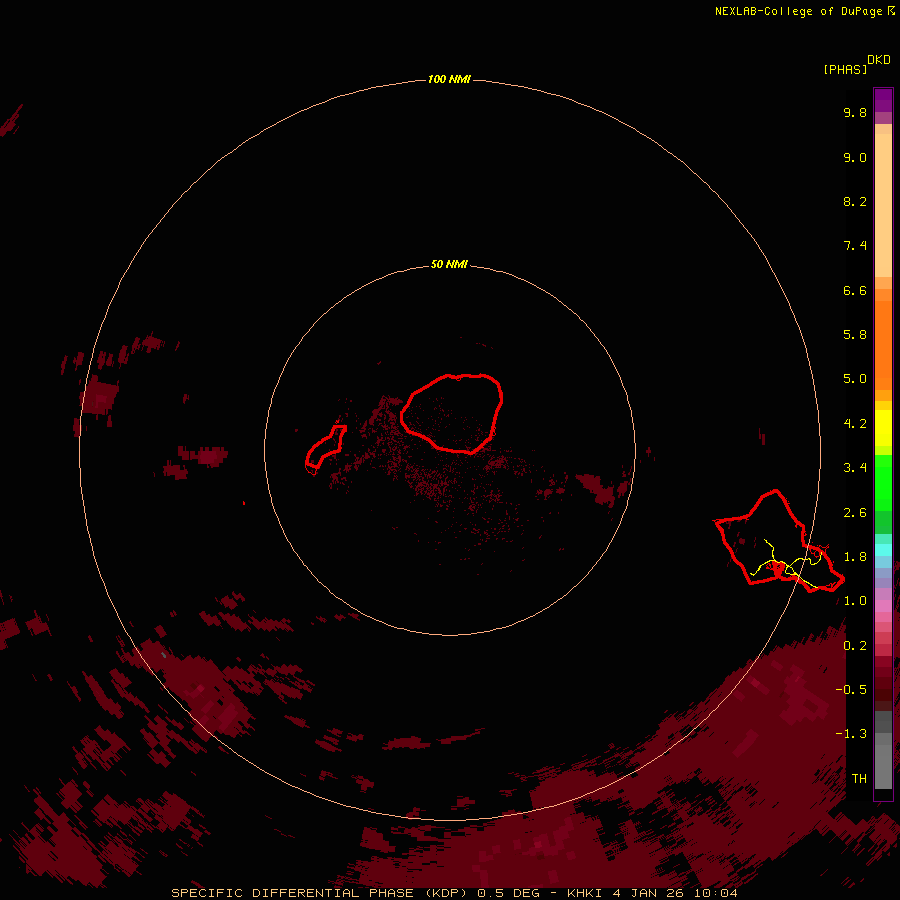Click the DKD units label above the legend
Image resolution: width=900 pixels, height=900 pixels.
click(x=879, y=60)
